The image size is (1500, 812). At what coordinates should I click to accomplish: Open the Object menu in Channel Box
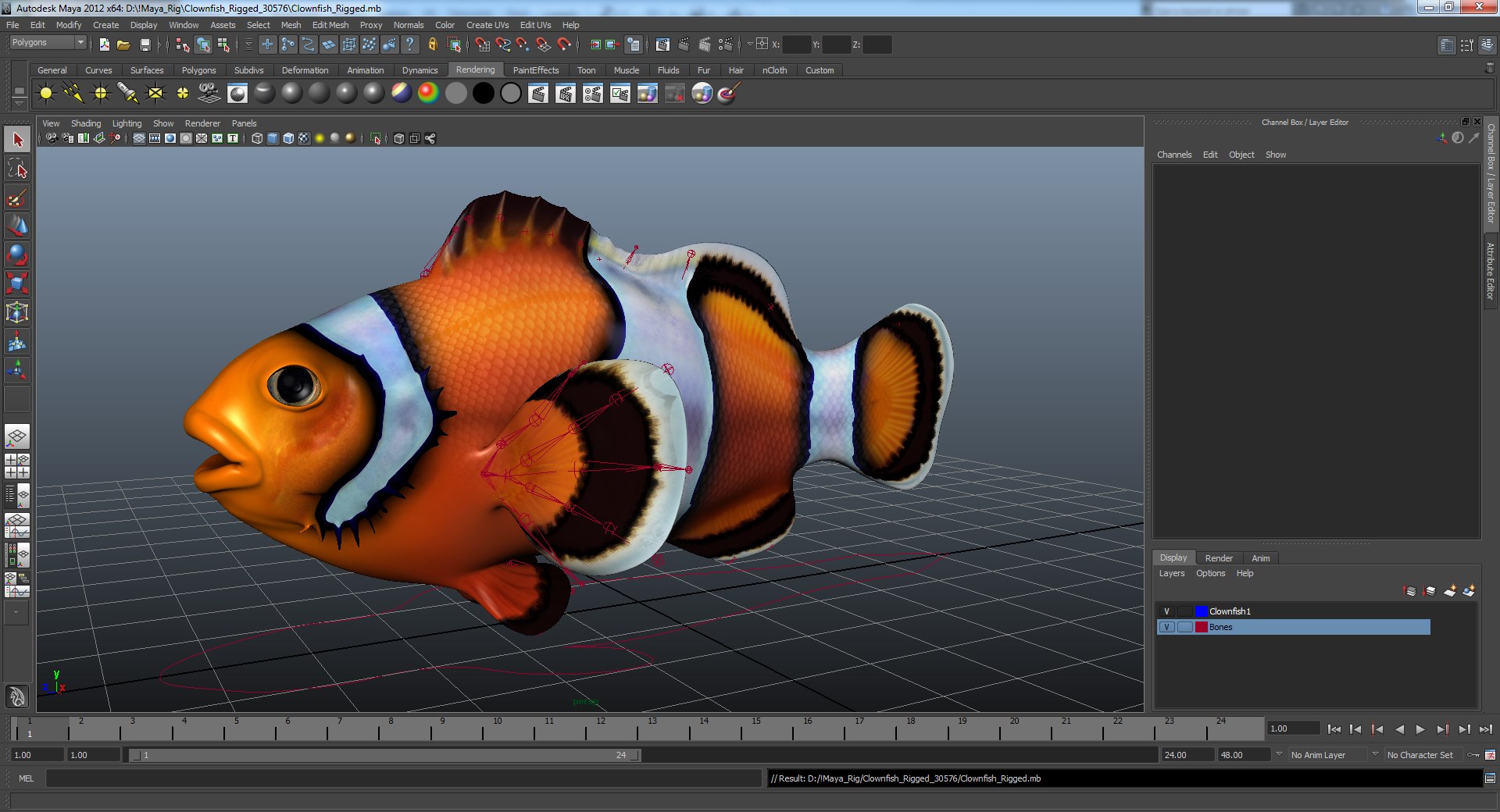pyautogui.click(x=1241, y=155)
